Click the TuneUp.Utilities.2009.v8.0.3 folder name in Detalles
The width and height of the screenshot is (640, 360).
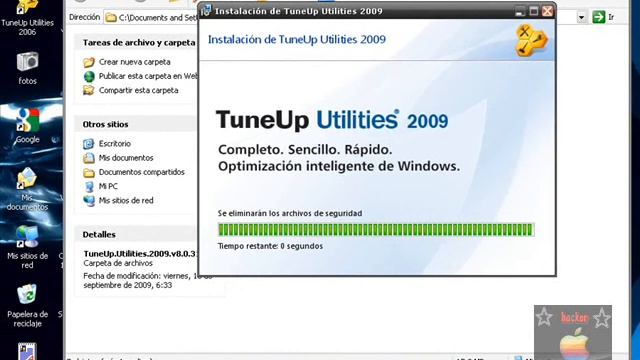point(140,253)
